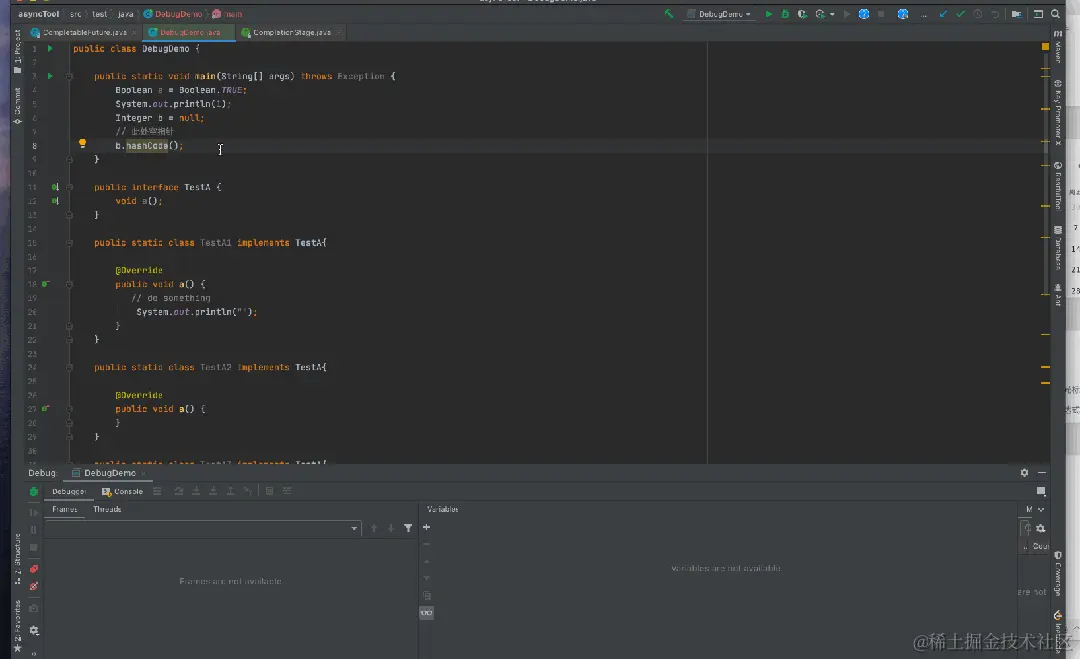Image resolution: width=1080 pixels, height=659 pixels.
Task: Collapse the TestA1 class fold marker
Action: coord(70,243)
